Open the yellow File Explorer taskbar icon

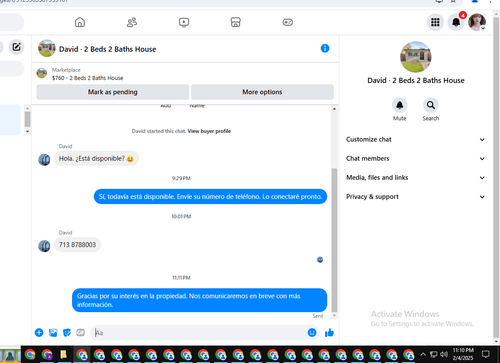point(63,354)
